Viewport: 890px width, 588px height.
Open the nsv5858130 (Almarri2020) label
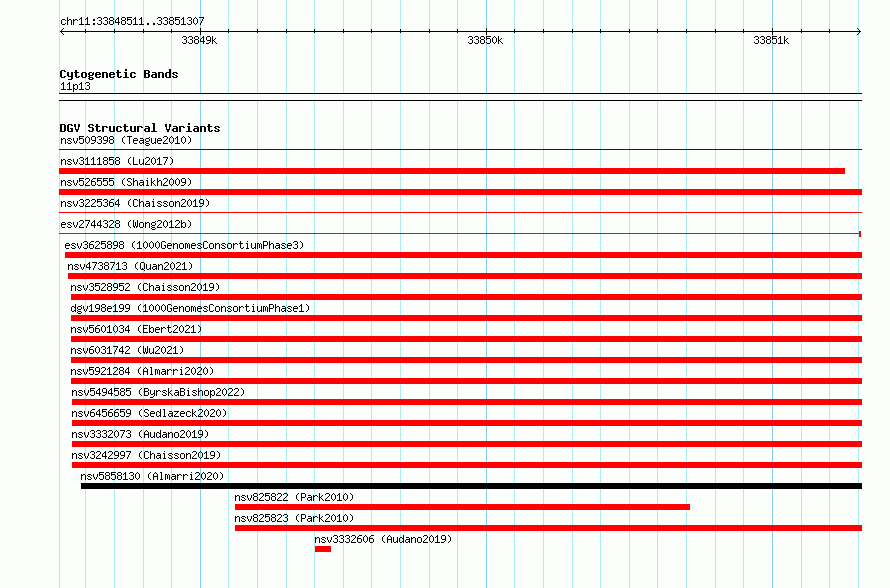tap(152, 476)
